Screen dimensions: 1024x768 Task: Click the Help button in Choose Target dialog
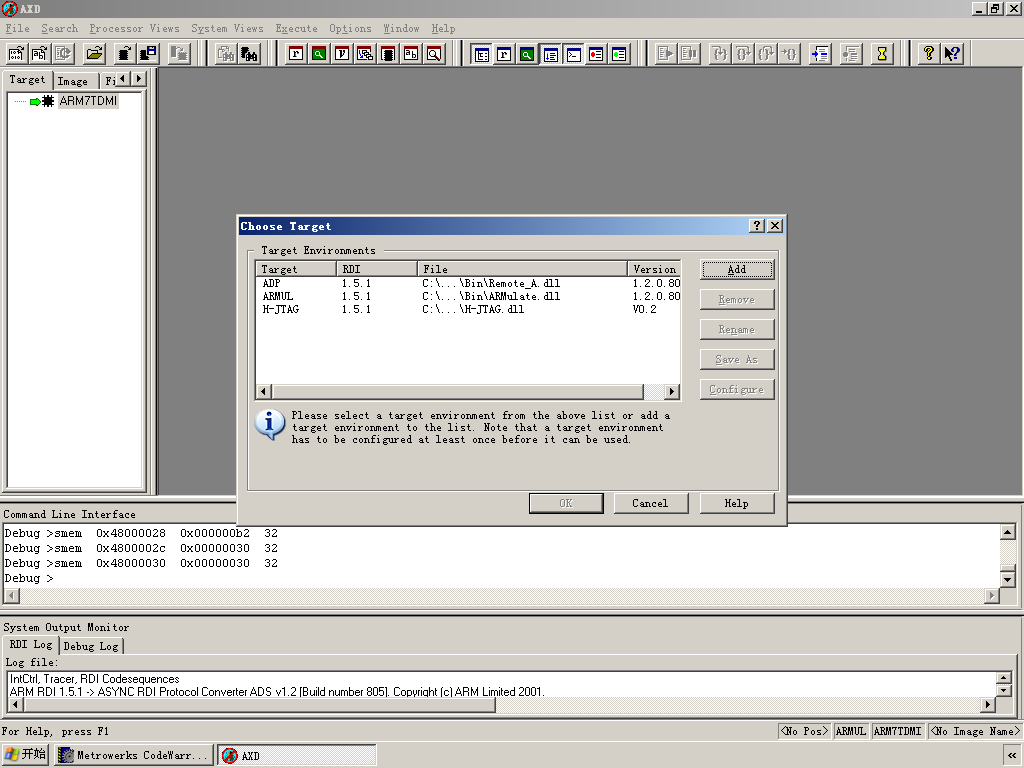pos(737,504)
